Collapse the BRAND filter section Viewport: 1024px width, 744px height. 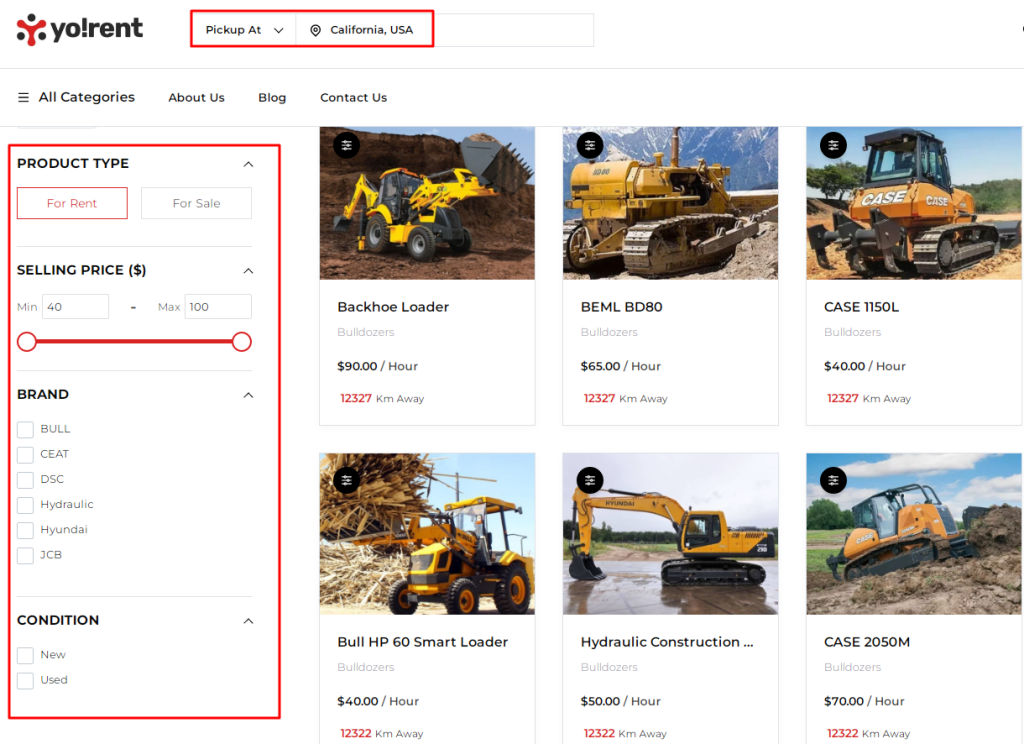247,394
